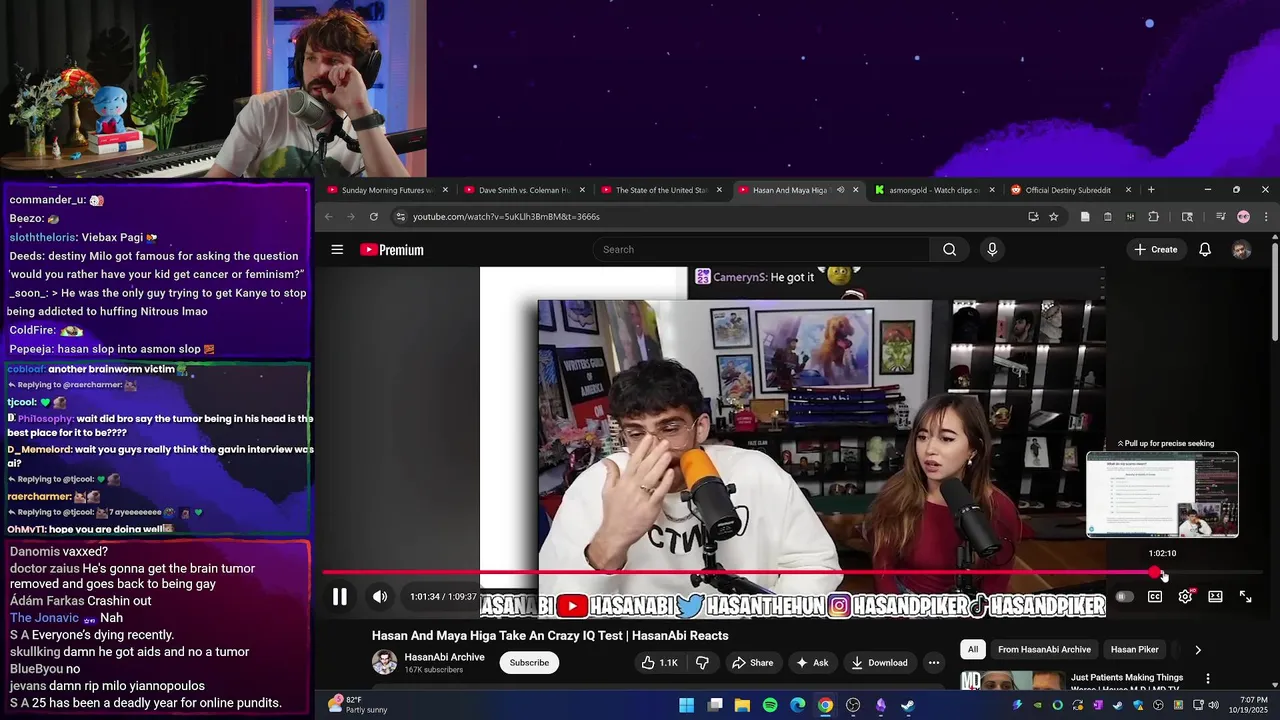1280x720 pixels.
Task: Open the media controls icon in Chrome
Action: point(1221,217)
